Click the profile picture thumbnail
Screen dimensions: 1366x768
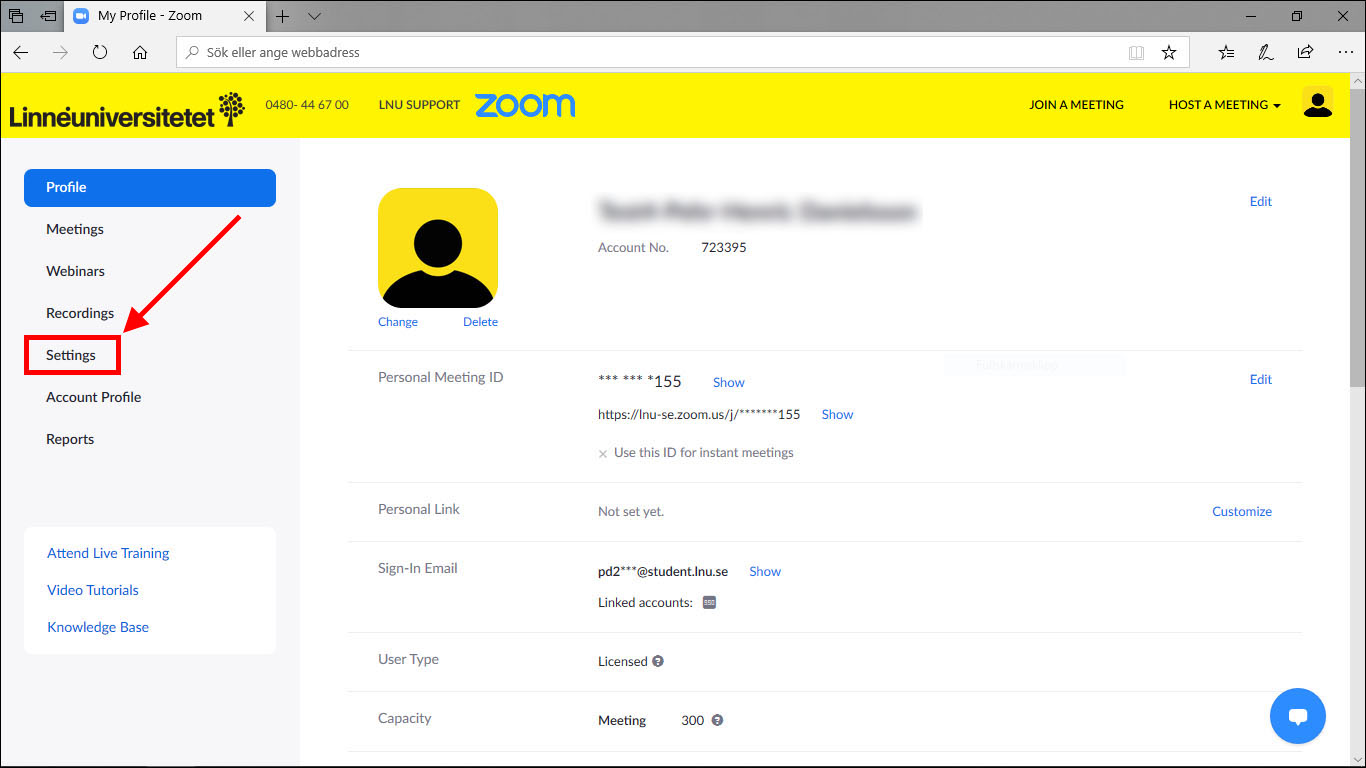[438, 248]
